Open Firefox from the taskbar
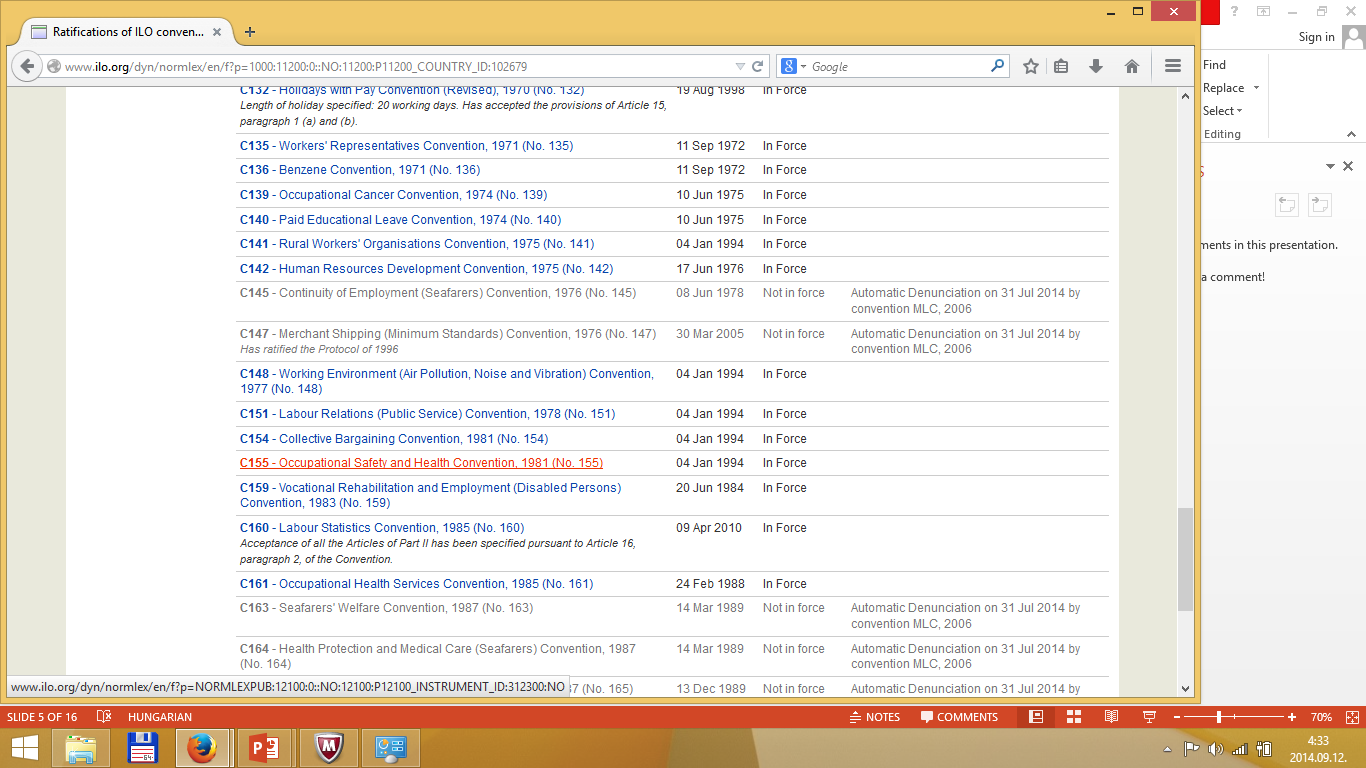This screenshot has width=1366, height=768. (203, 748)
